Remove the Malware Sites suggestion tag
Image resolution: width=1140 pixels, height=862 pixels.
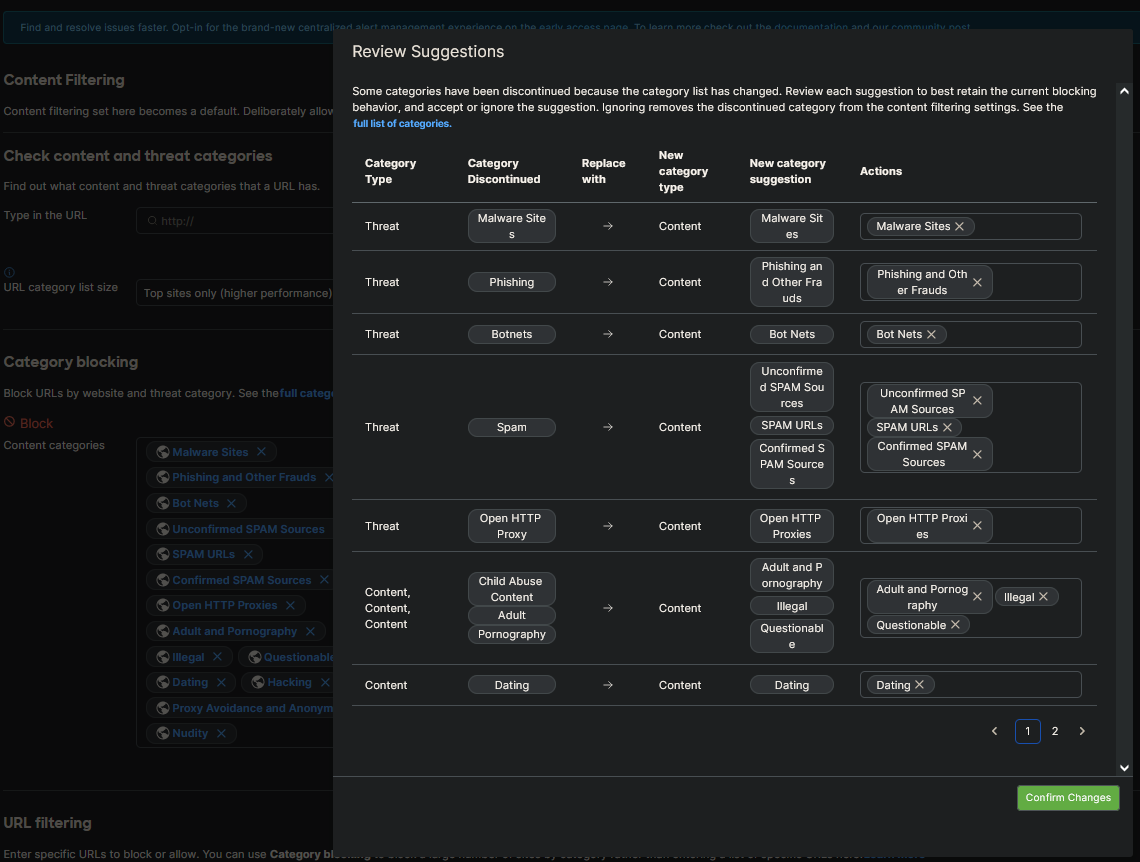point(958,226)
